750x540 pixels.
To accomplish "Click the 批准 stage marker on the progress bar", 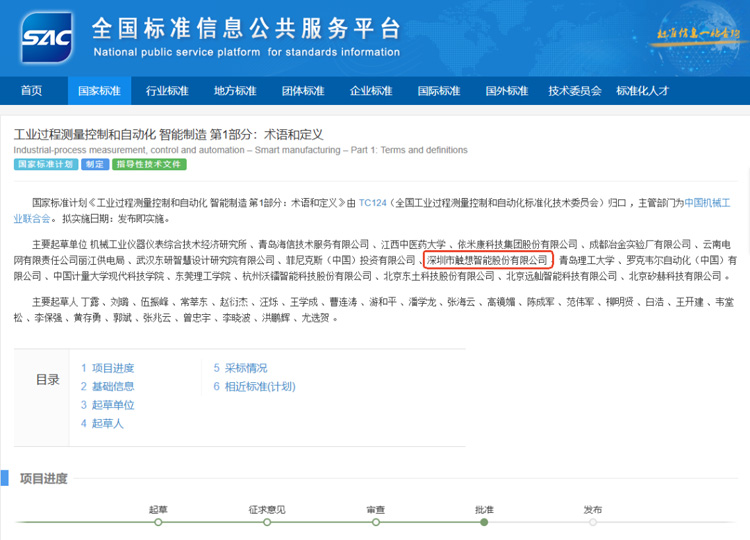I will coord(484,521).
